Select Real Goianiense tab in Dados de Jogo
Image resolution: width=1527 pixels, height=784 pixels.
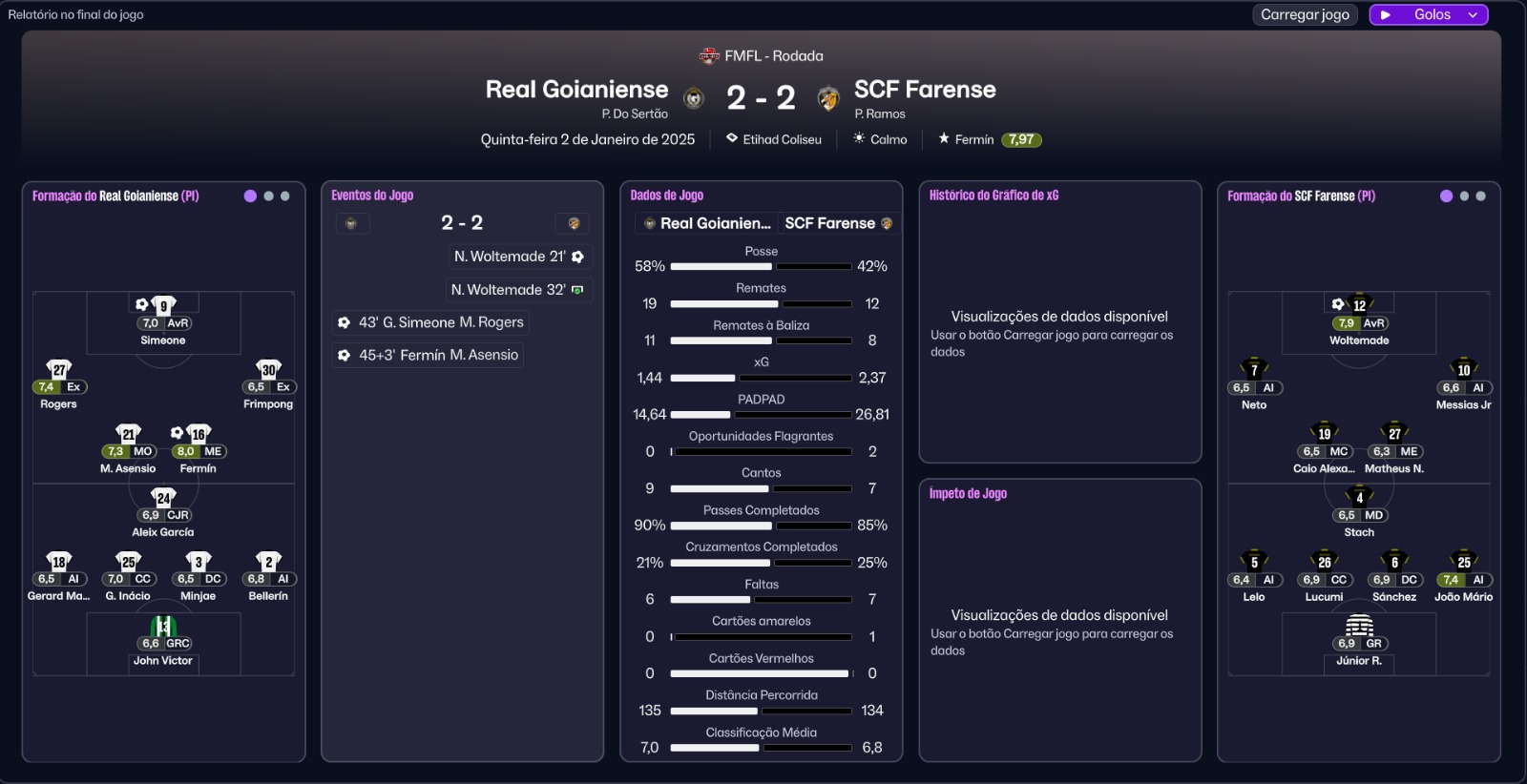pyautogui.click(x=706, y=223)
